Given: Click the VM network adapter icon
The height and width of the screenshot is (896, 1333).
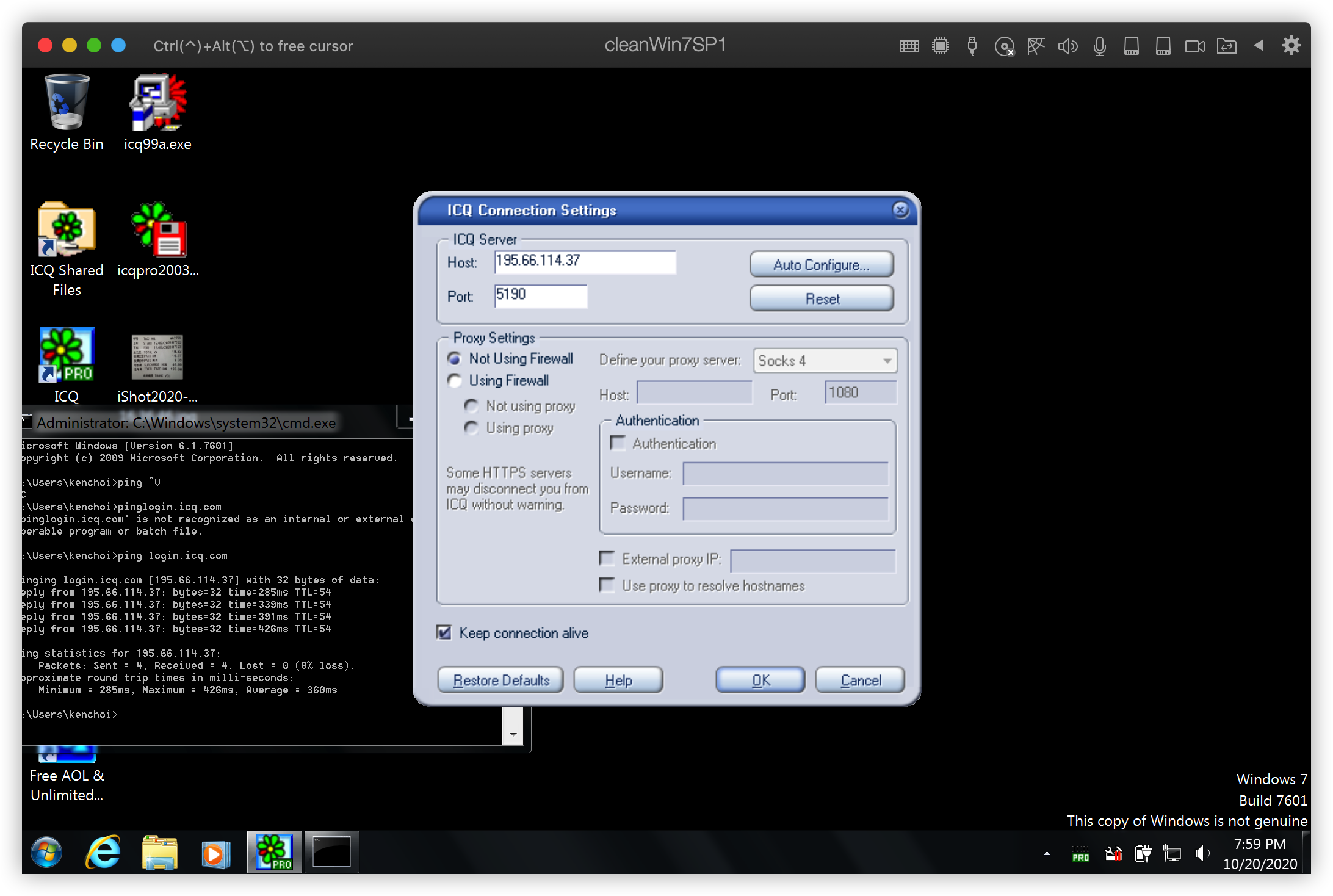Looking at the screenshot, I should pyautogui.click(x=1036, y=46).
